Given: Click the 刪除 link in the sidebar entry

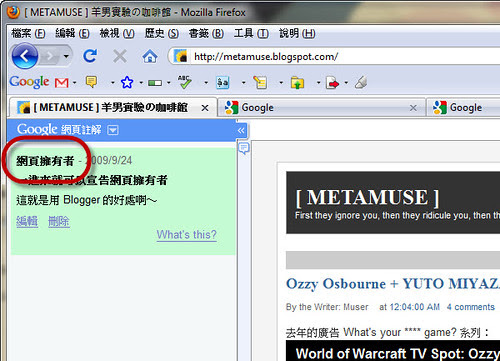Looking at the screenshot, I should tap(59, 221).
